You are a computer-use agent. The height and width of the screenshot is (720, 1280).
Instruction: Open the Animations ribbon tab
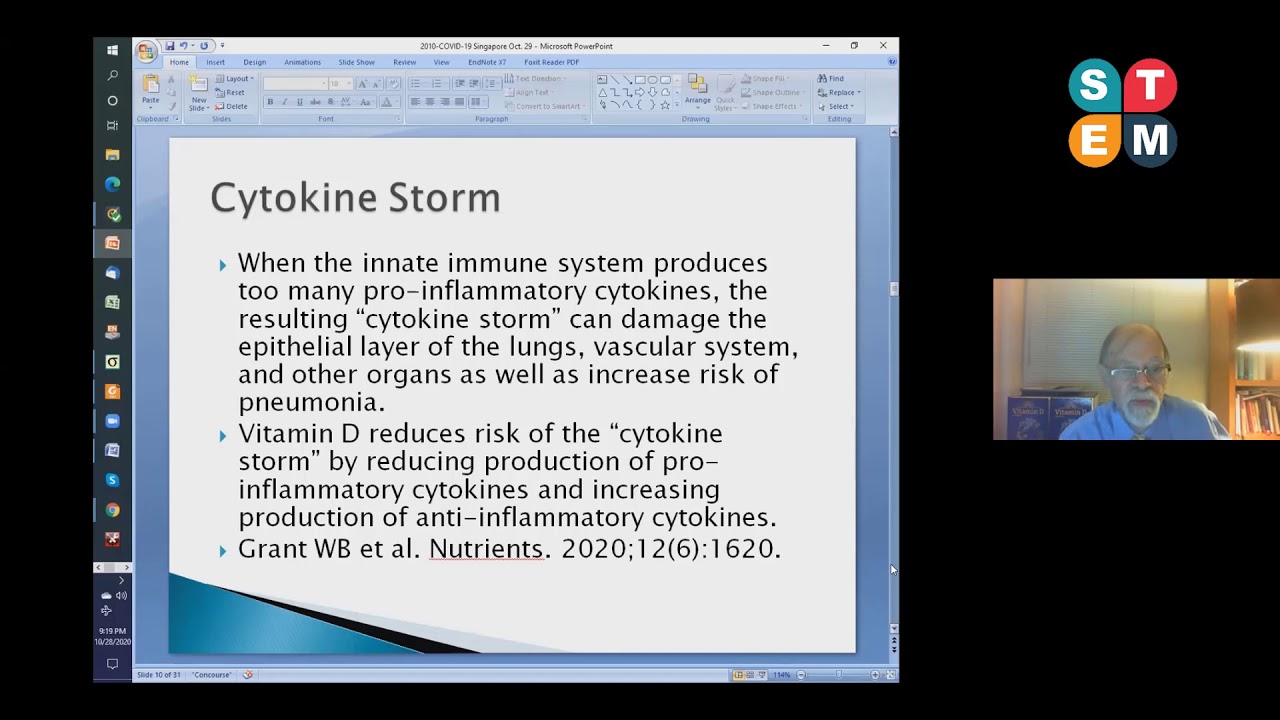tap(302, 62)
